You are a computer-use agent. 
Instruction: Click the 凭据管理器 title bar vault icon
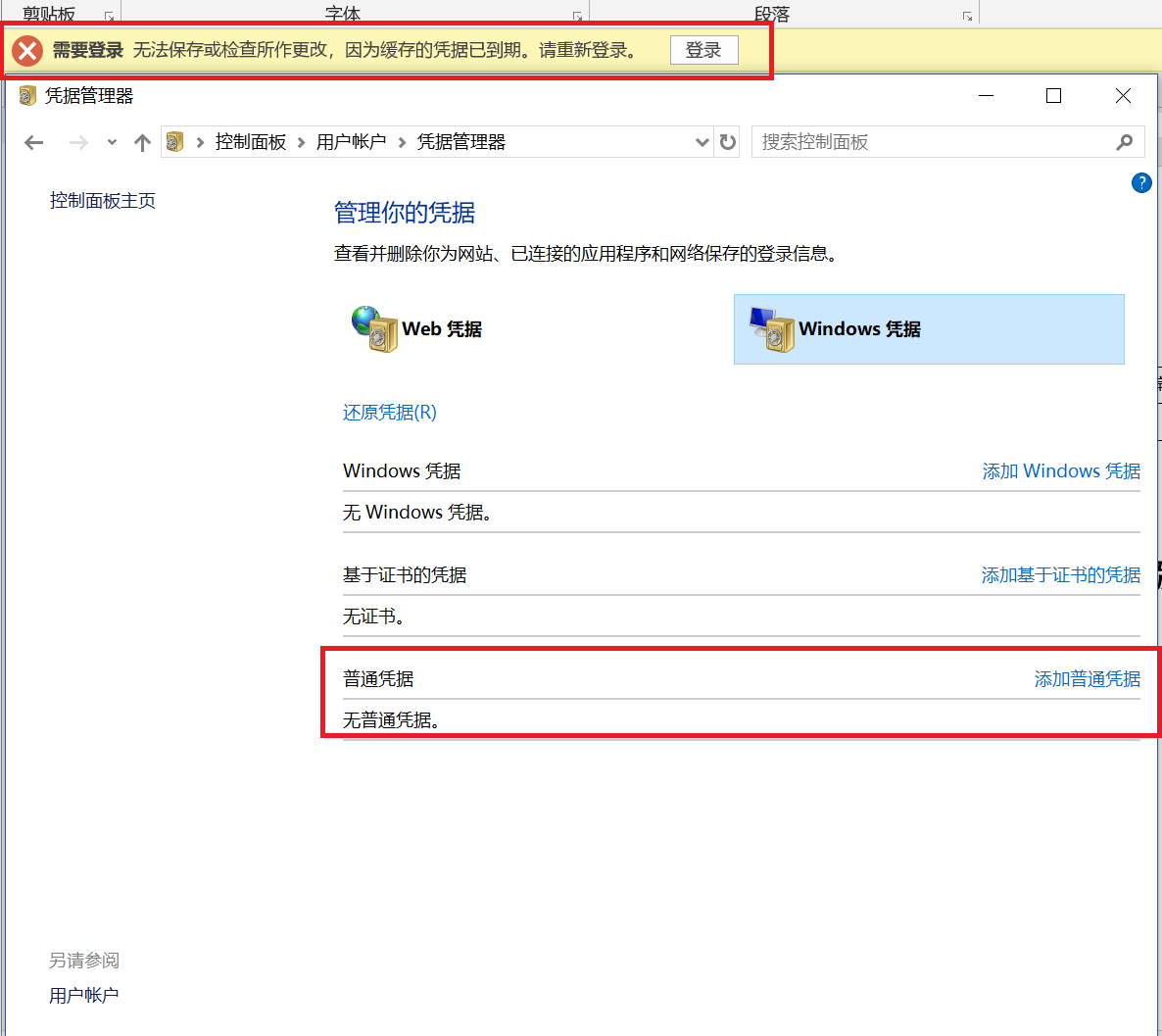click(x=27, y=96)
